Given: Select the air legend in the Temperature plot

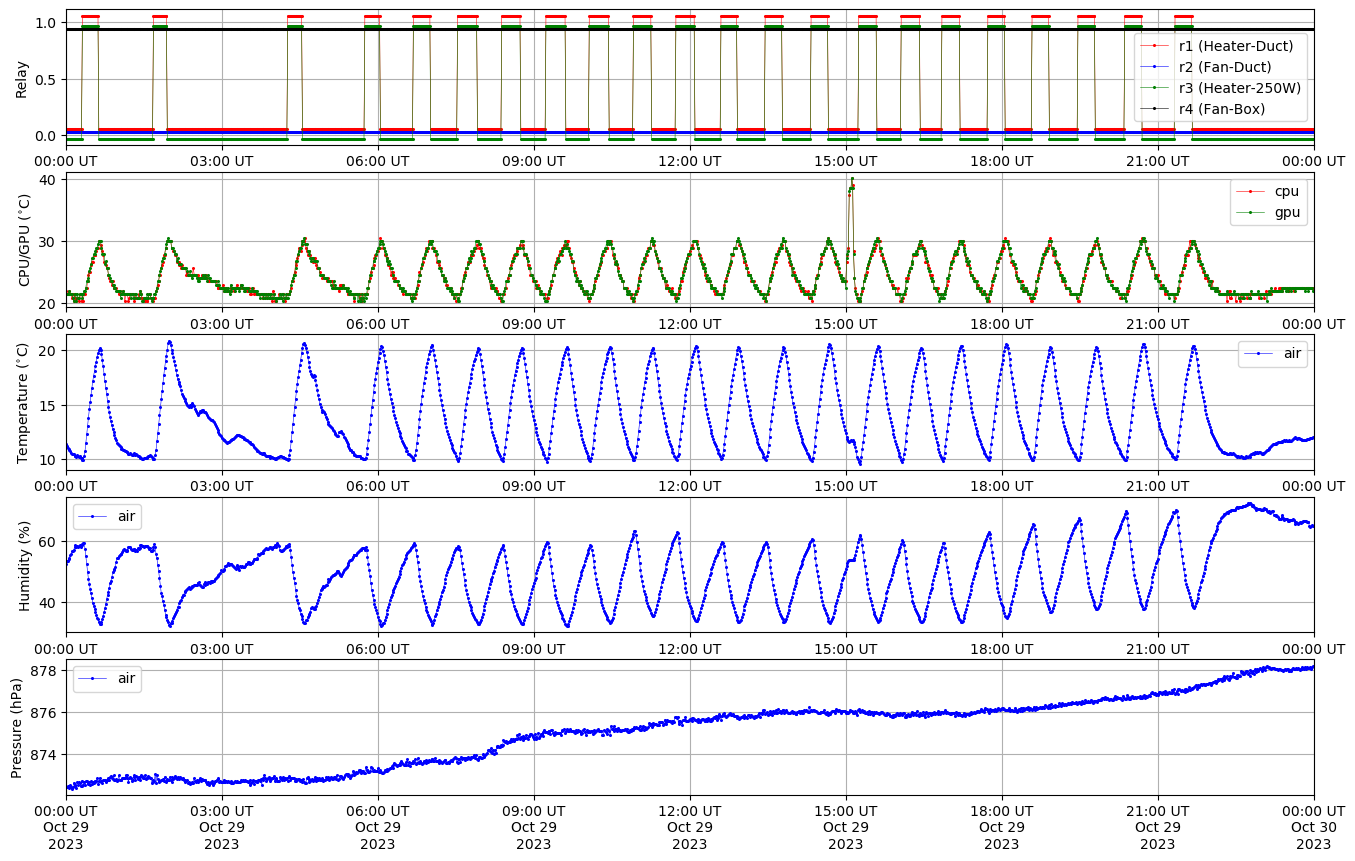Looking at the screenshot, I should (x=1272, y=354).
